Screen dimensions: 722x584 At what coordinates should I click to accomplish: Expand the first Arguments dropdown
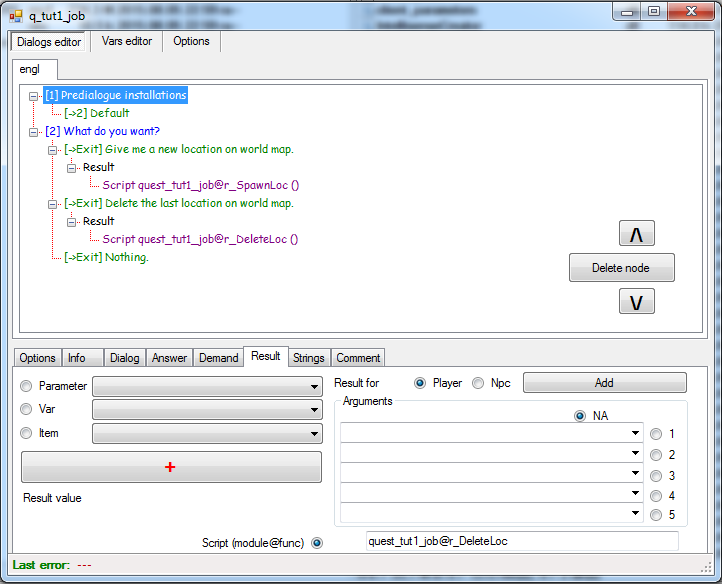636,434
